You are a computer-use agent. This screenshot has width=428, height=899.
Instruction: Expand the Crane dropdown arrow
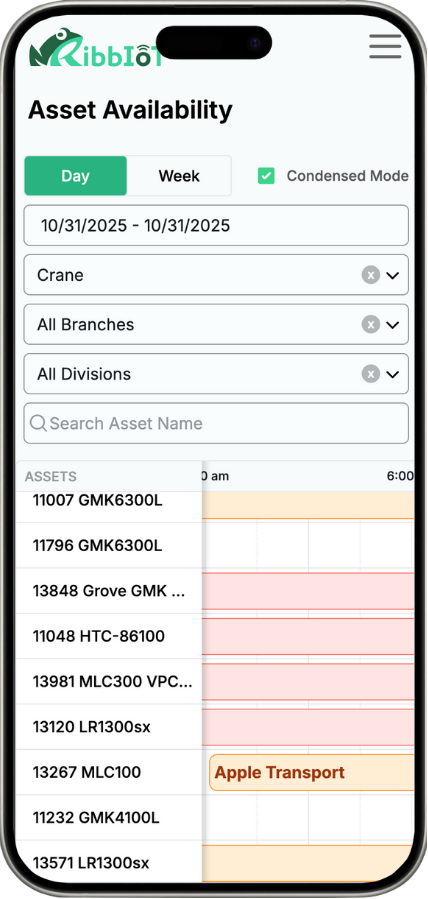coord(392,275)
